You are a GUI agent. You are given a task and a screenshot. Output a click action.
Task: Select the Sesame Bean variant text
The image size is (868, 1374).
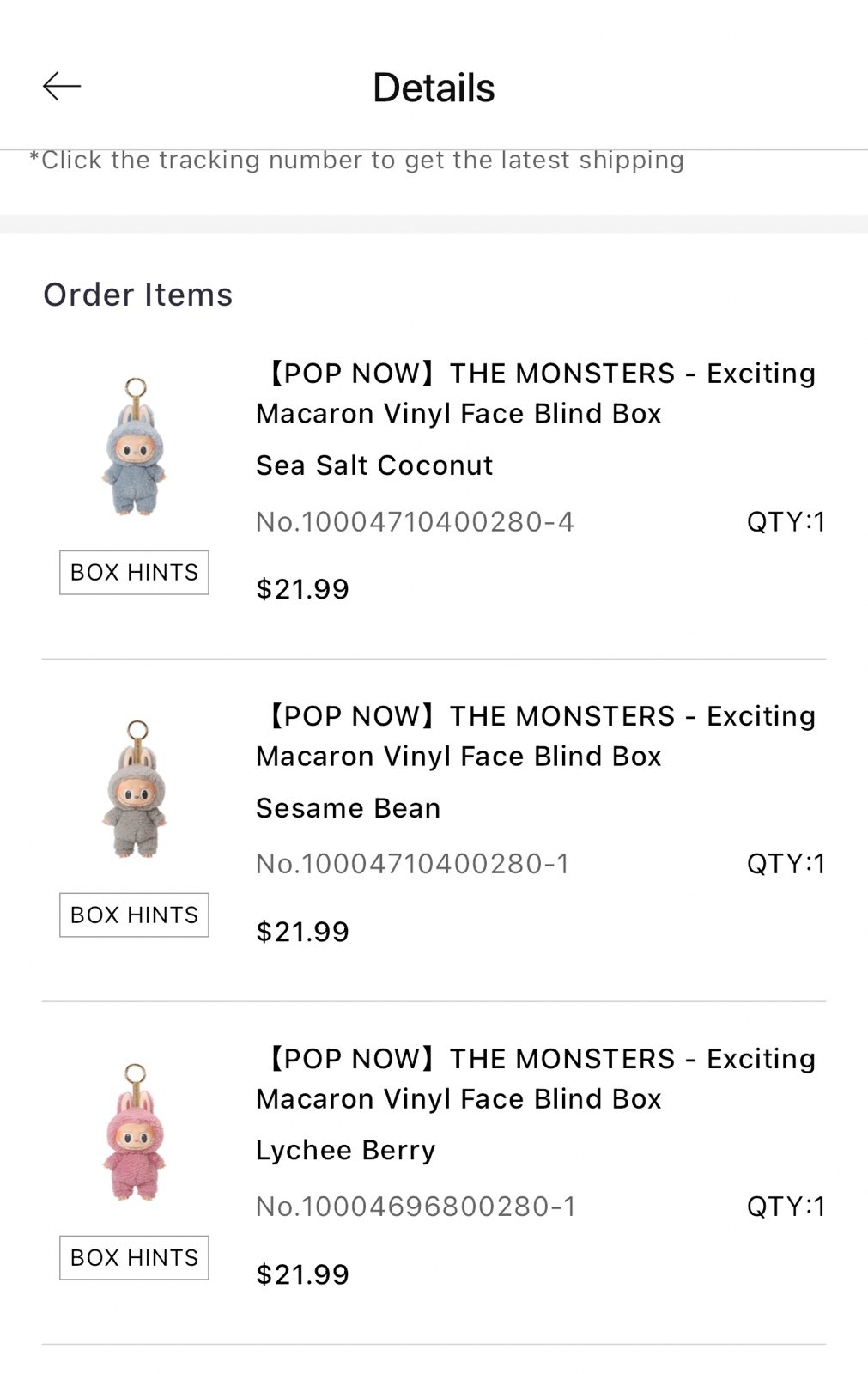point(348,808)
